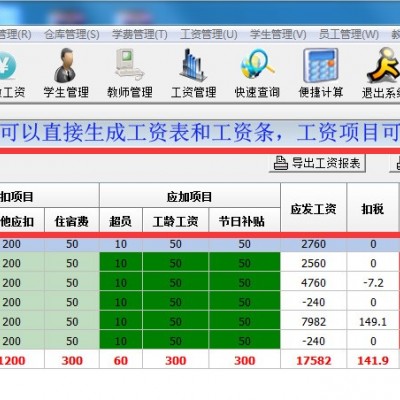This screenshot has width=400, height=400.
Task: Click the 退出系统 exit icon
Action: [x=383, y=65]
